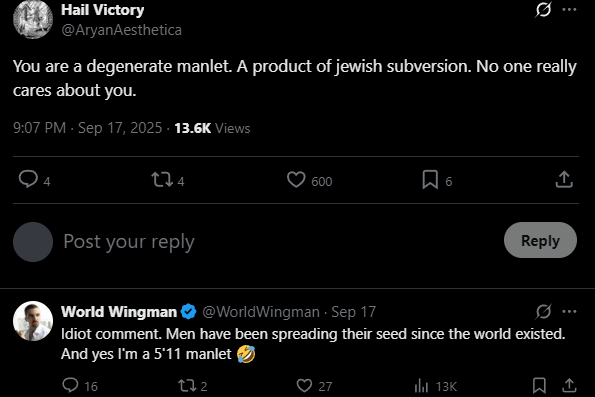Viewport: 595px width, 397px height.
Task: Share the main post
Action: 564,179
